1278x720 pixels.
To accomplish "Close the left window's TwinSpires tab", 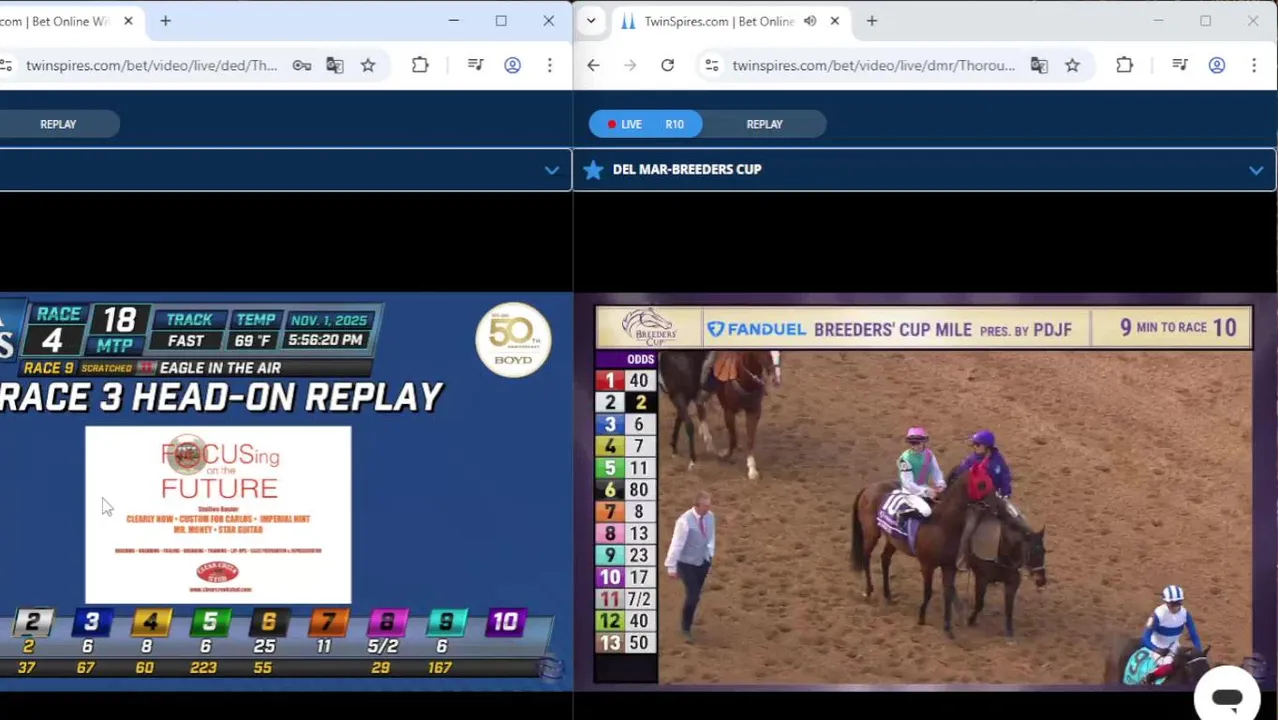I will (128, 21).
